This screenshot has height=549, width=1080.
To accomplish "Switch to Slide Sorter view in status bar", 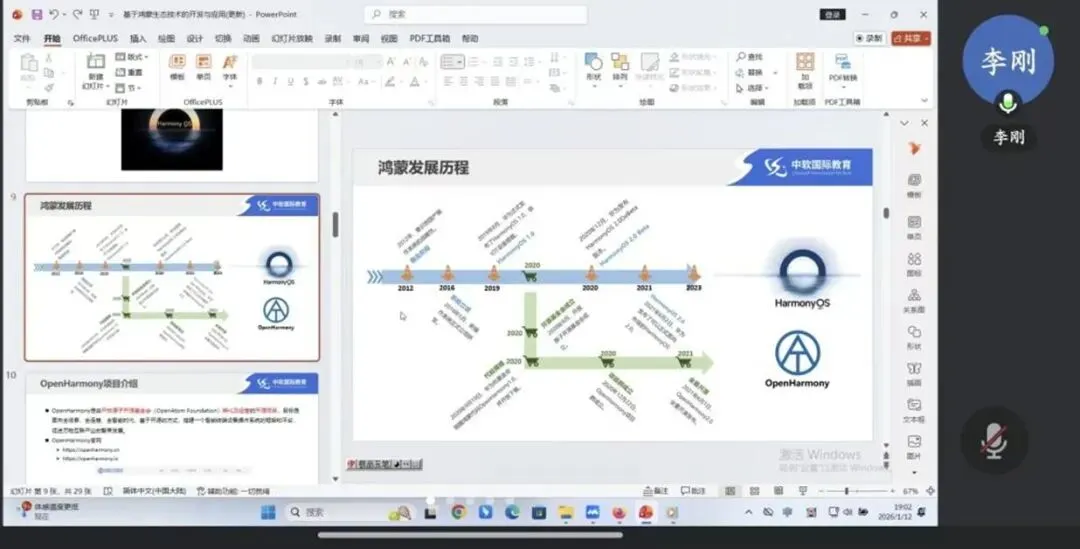I will click(755, 491).
